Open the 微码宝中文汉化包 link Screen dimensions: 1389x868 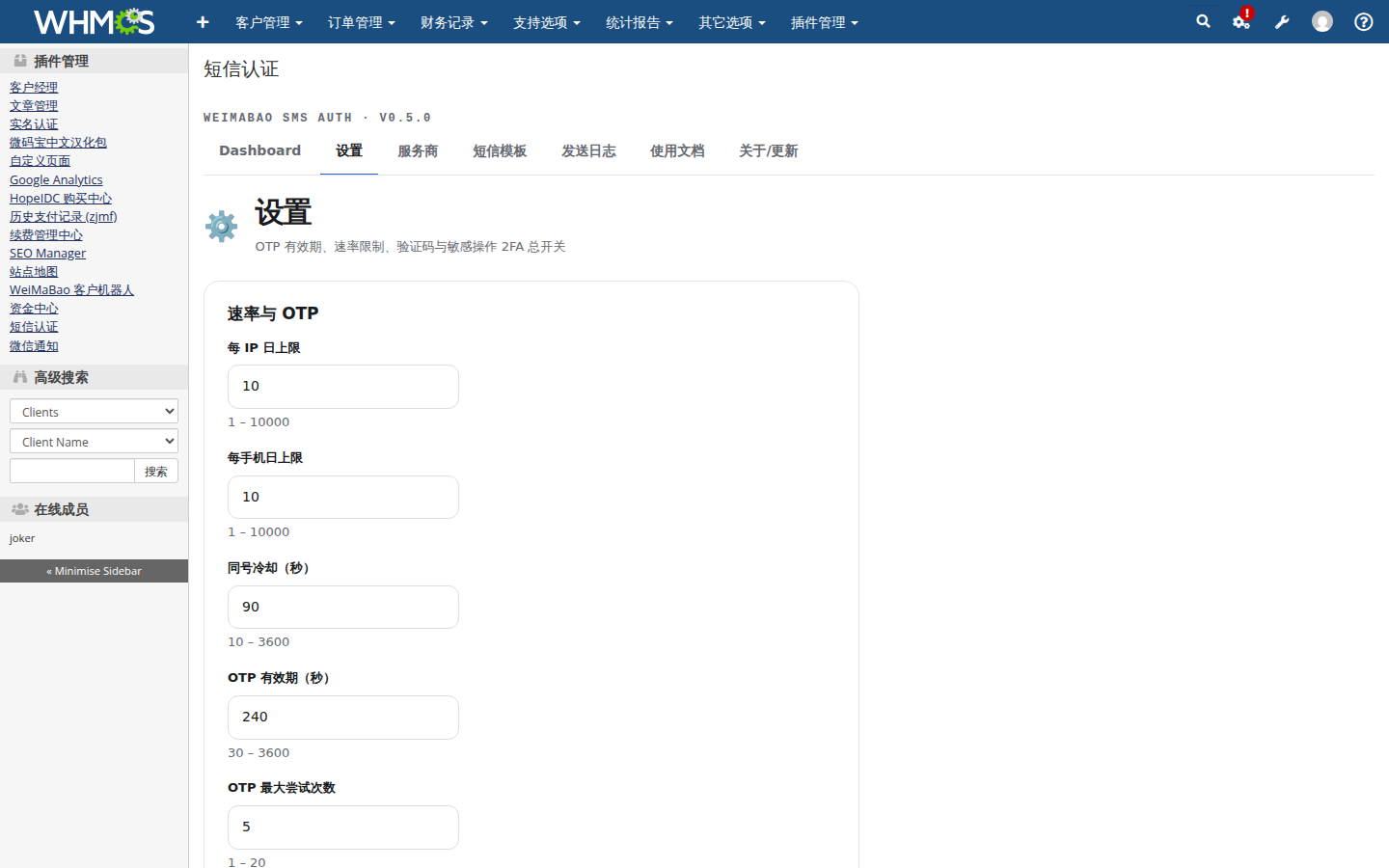point(58,142)
